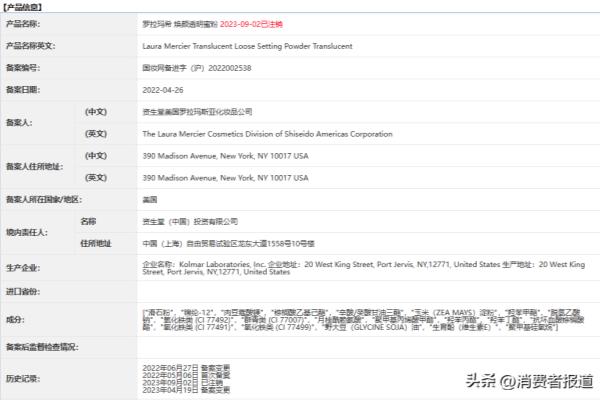Click the '备案人:' row label
The image size is (600, 400).
pyautogui.click(x=19, y=123)
